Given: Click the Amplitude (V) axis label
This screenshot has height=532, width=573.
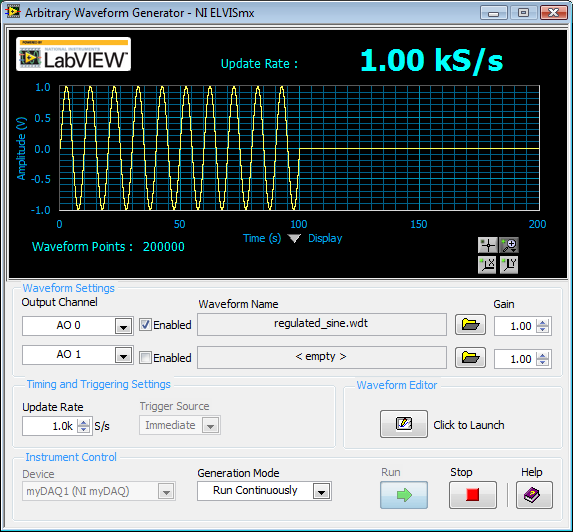Looking at the screenshot, I should click(22, 148).
